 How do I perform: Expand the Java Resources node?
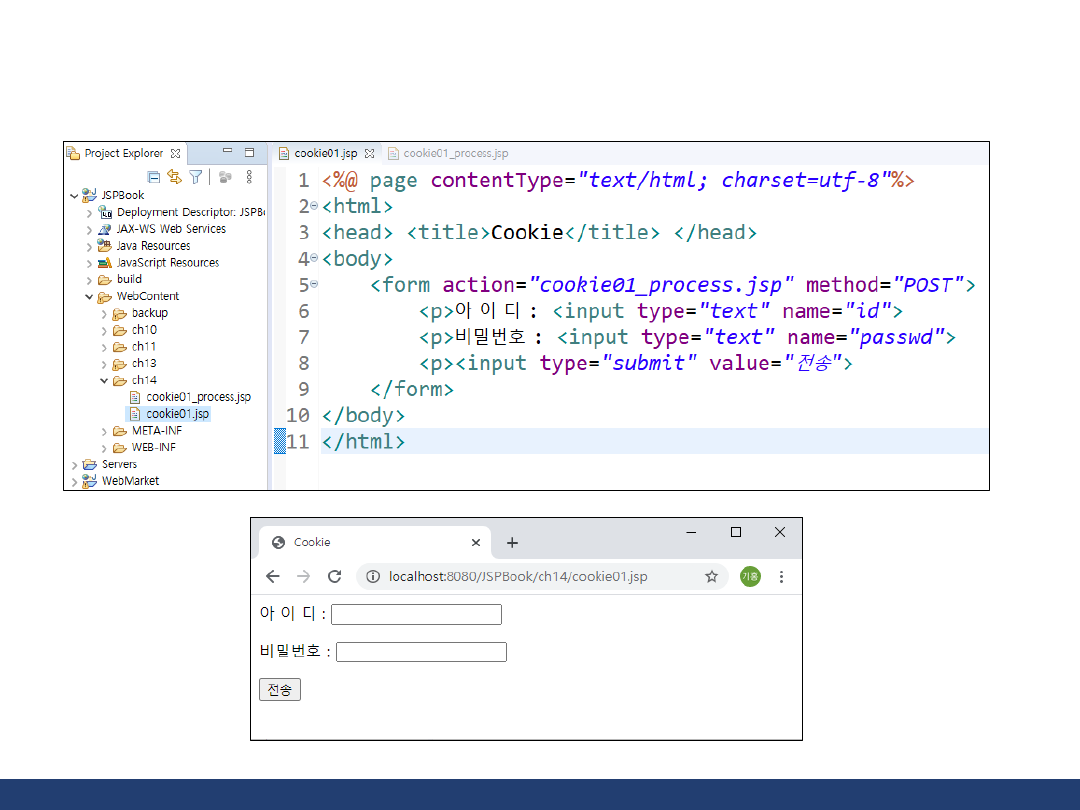[90, 247]
